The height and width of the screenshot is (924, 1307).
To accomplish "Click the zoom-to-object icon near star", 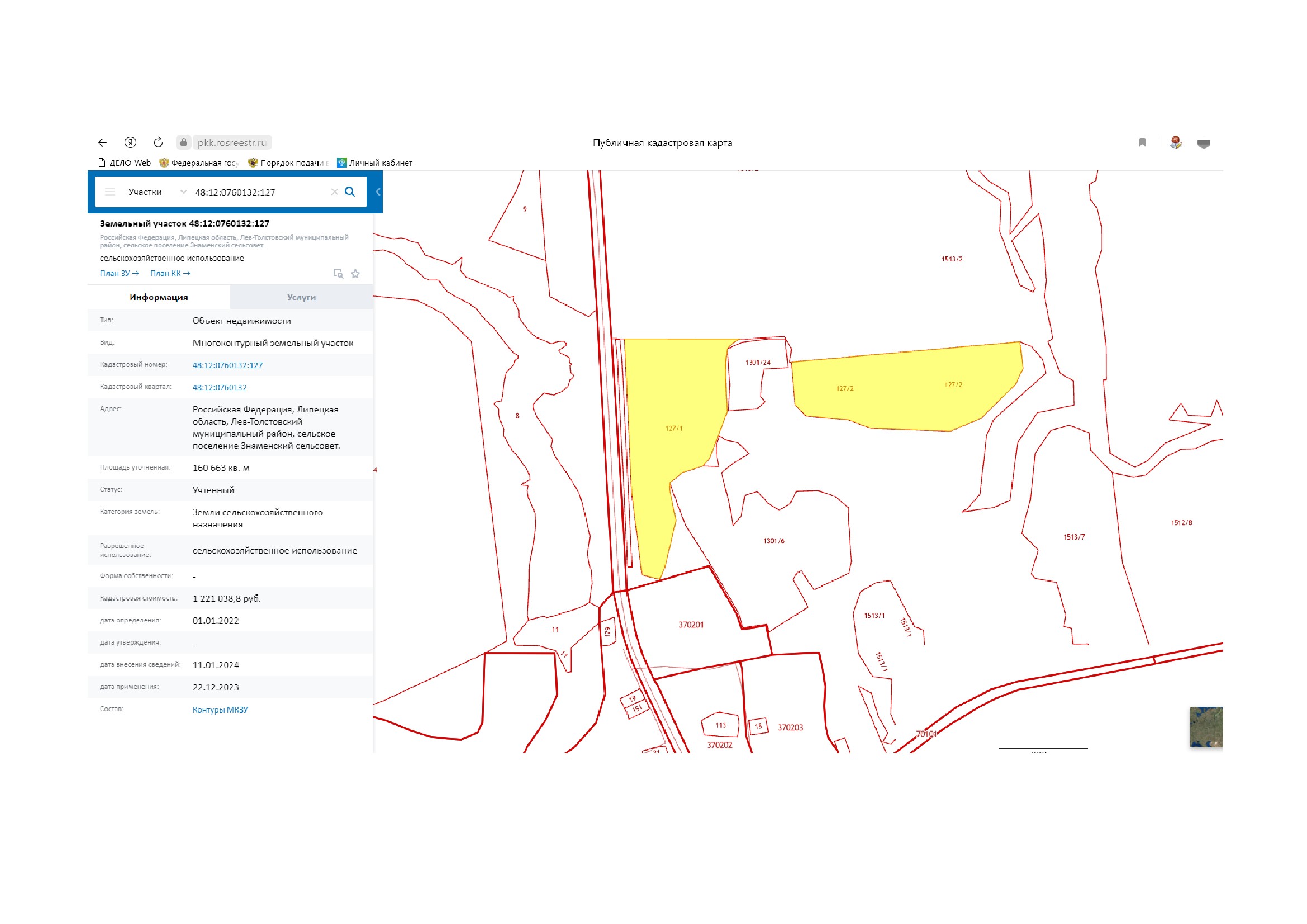I will point(338,274).
